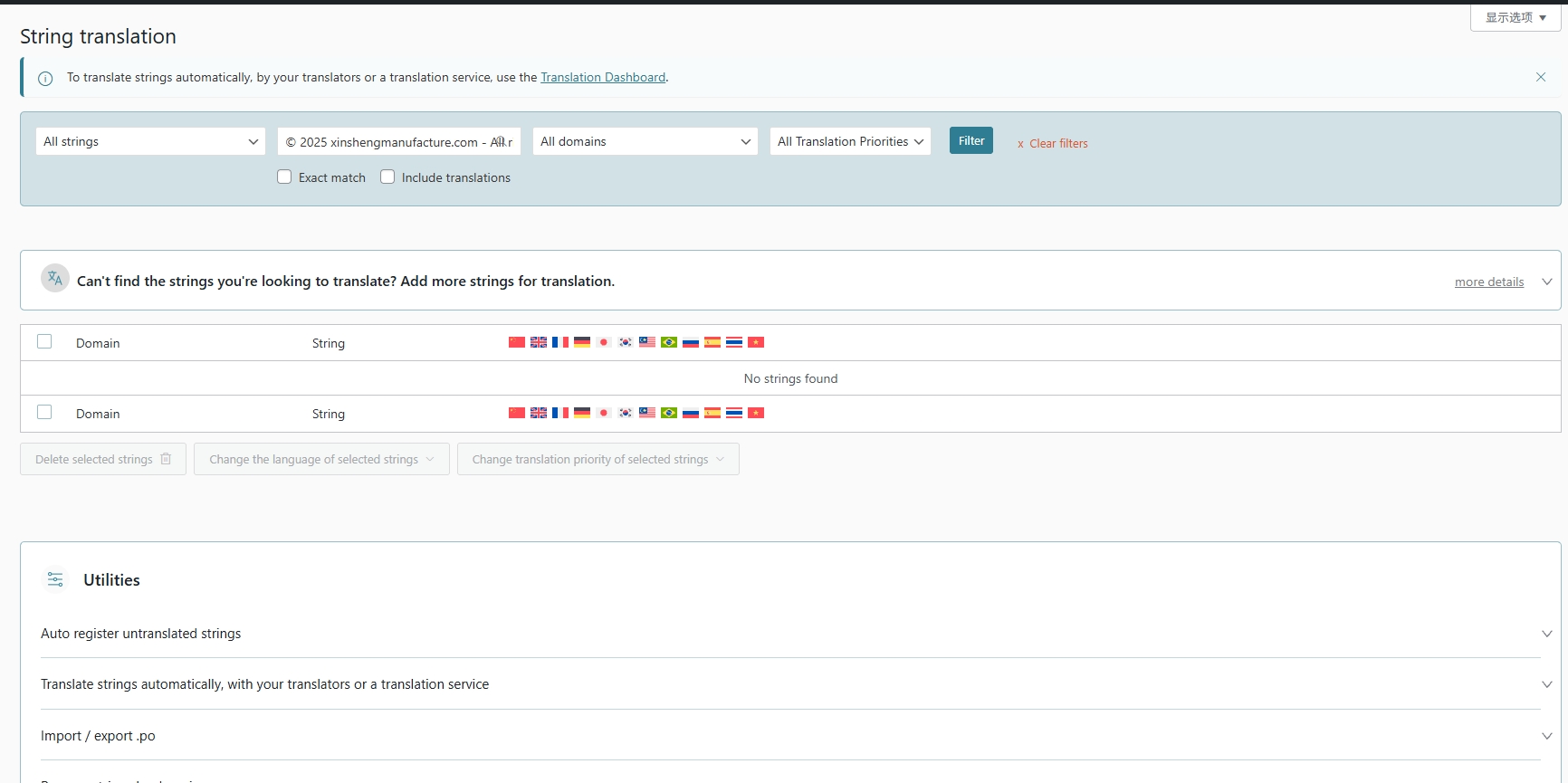Open Change translation priority of selected strings
The image size is (1568, 783).
point(598,459)
